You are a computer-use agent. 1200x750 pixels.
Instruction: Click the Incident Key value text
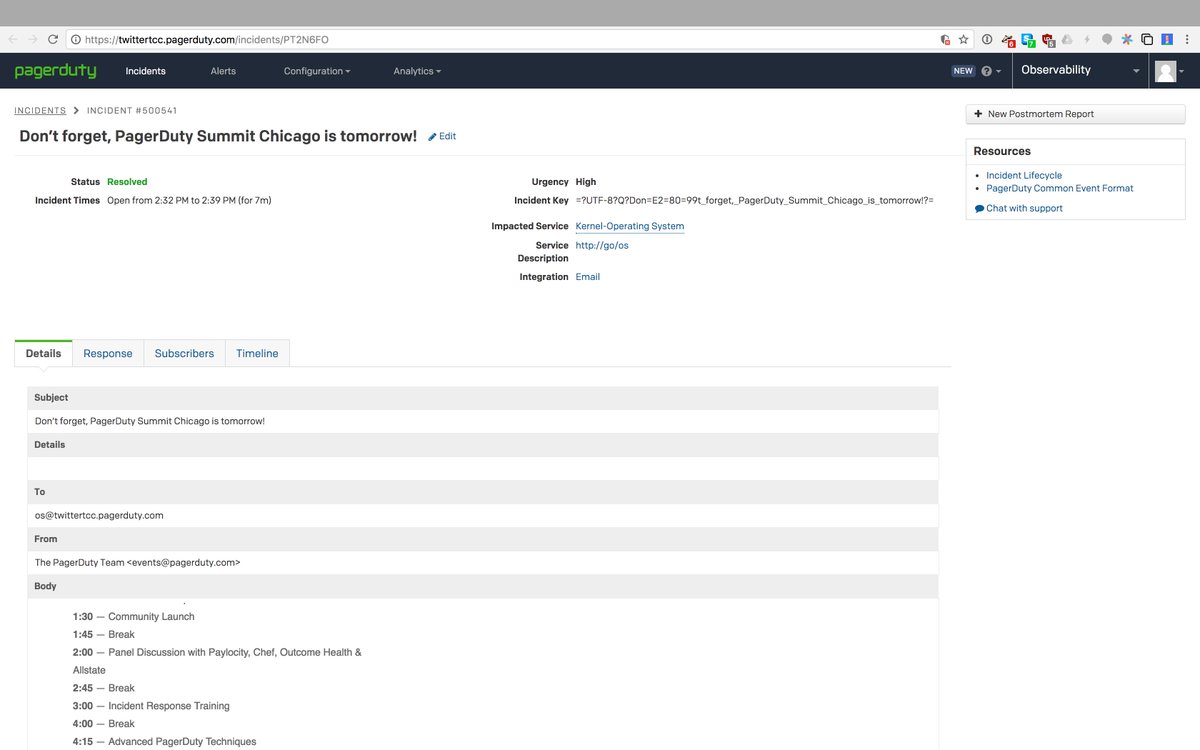pyautogui.click(x=755, y=200)
